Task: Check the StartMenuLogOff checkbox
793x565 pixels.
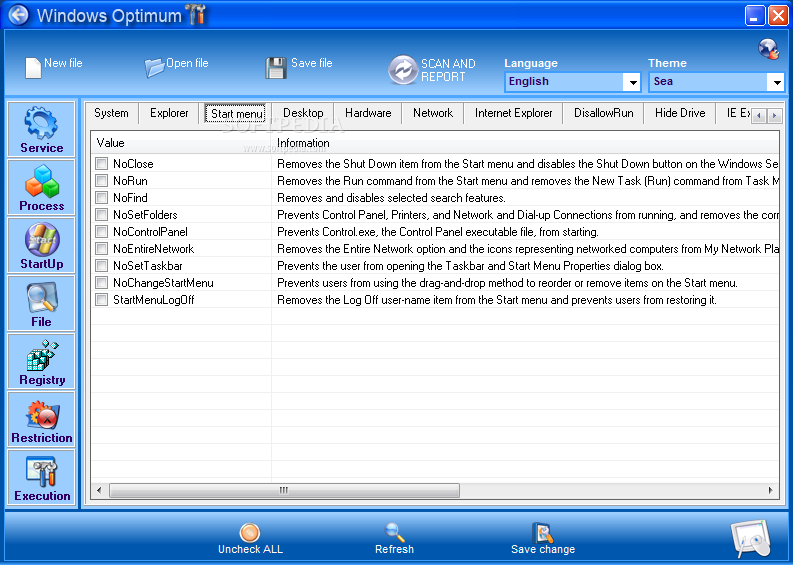Action: tap(102, 299)
